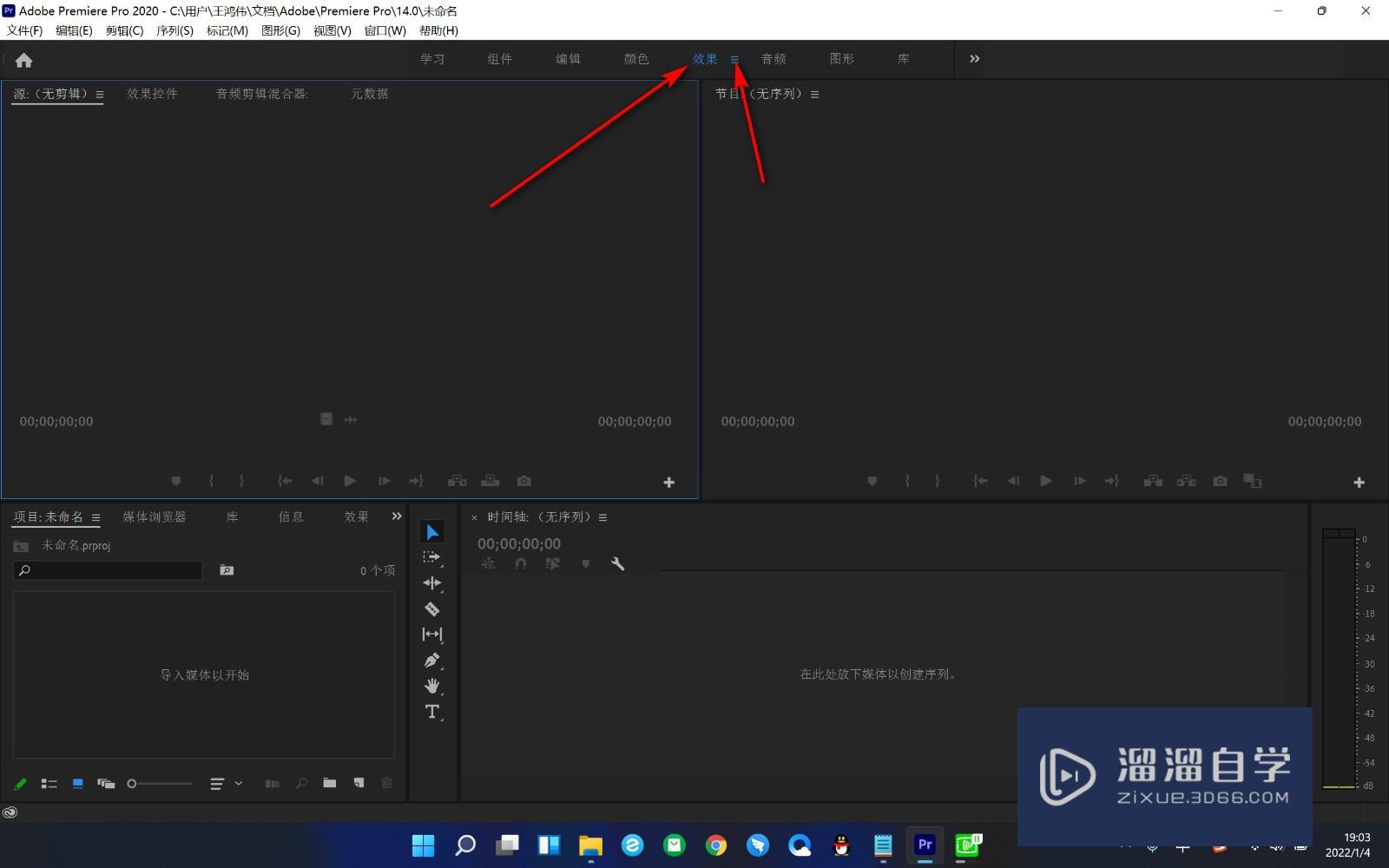The image size is (1389, 868).
Task: Click Project panel search field
Action: coord(108,570)
